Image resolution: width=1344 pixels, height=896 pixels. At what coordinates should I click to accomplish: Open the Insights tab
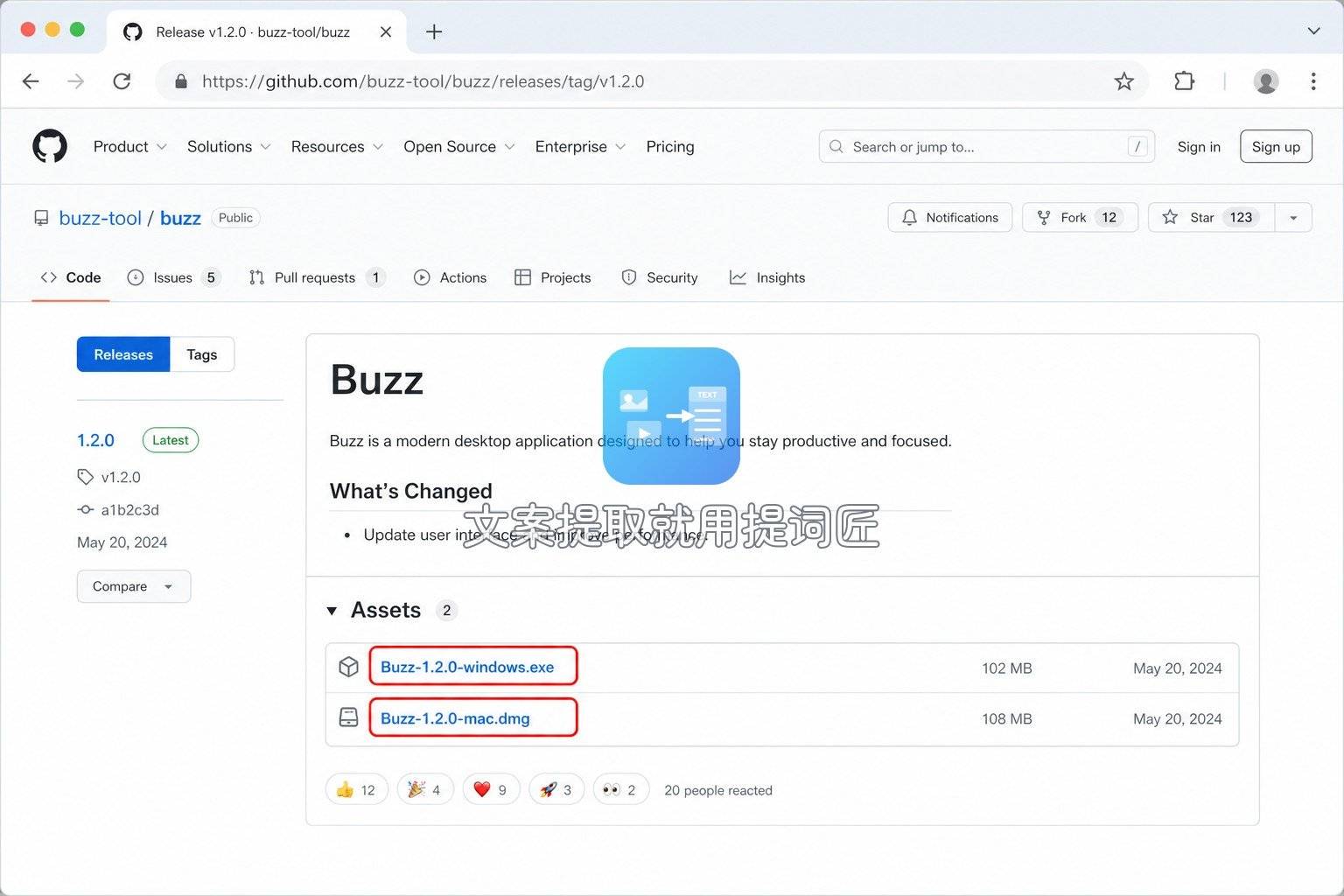tap(767, 277)
